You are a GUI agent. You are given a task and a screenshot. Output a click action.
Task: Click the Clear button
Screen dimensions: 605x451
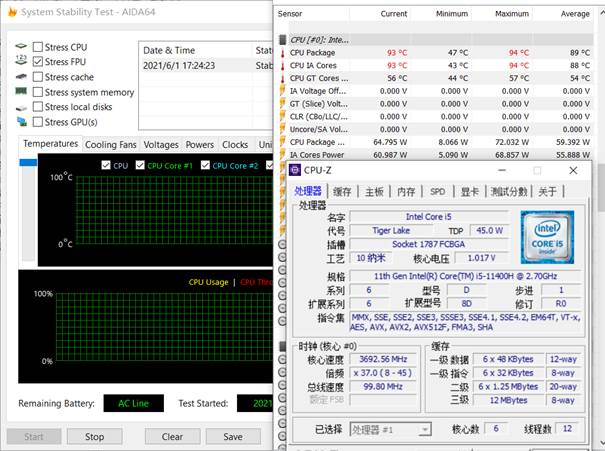point(172,437)
